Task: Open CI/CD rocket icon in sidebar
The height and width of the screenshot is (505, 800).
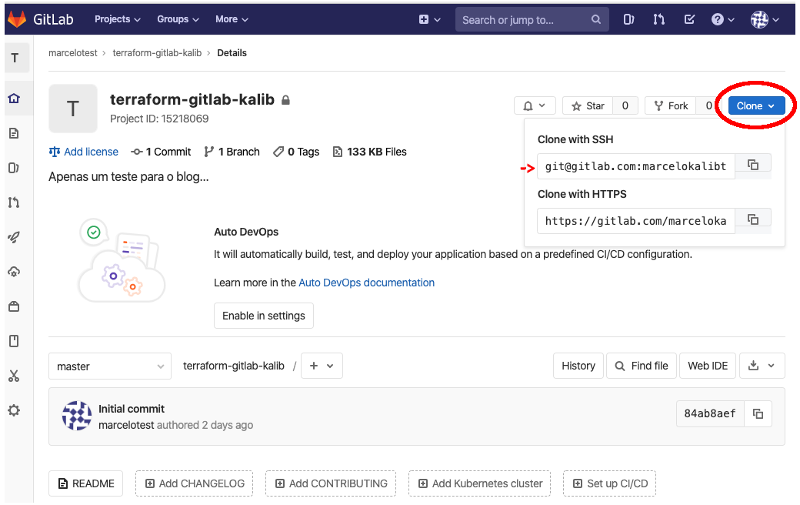Action: (14, 237)
